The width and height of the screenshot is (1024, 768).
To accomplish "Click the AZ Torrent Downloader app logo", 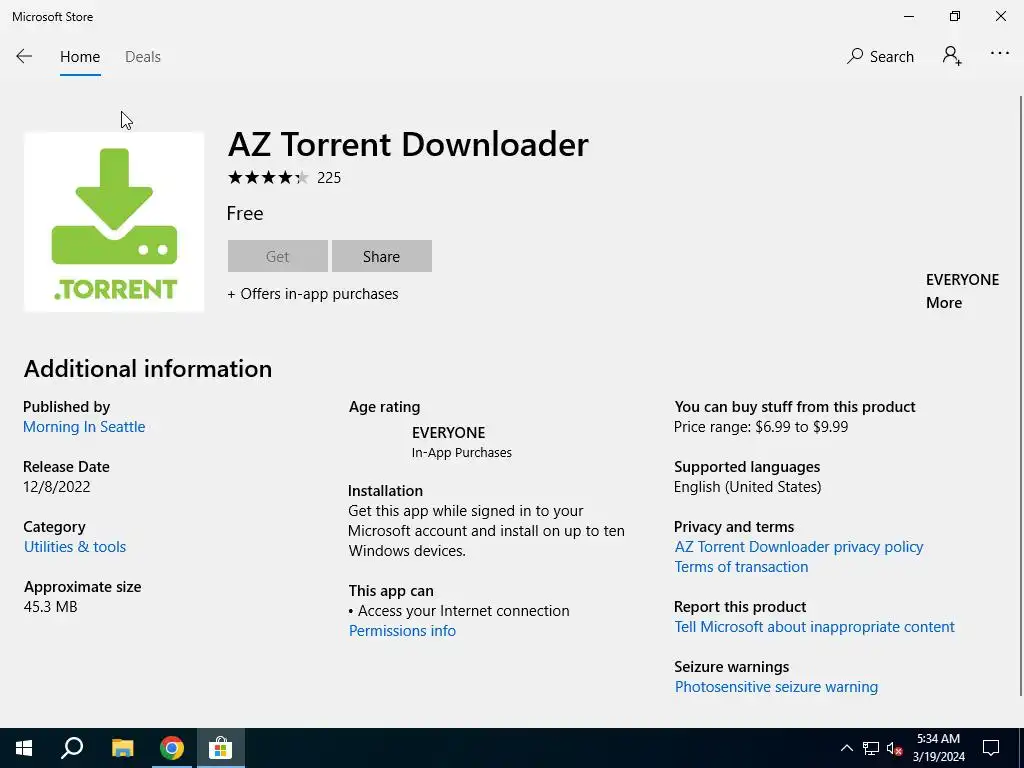I will [x=114, y=222].
